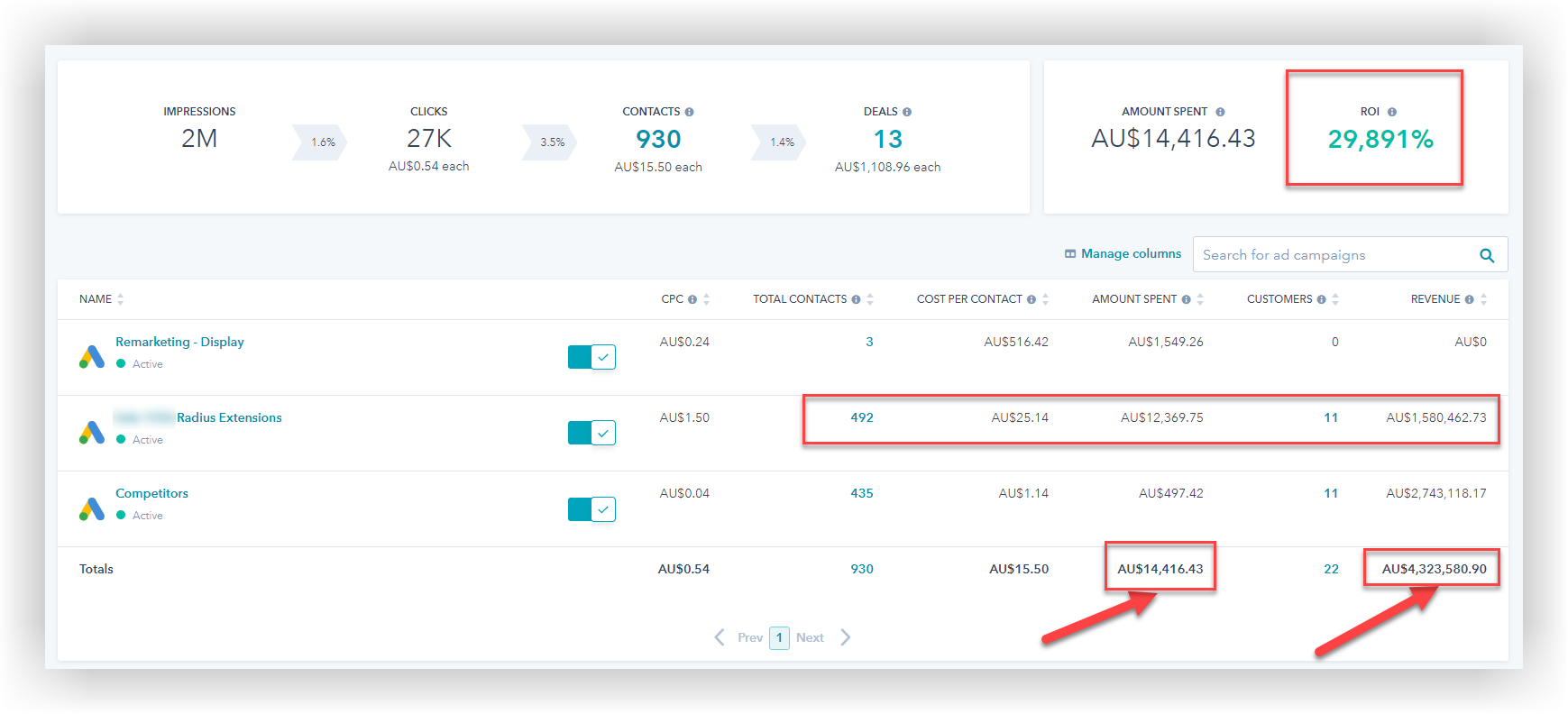Open the Remarketing - Display campaign
Screen dimensions: 1568x714
[x=179, y=342]
